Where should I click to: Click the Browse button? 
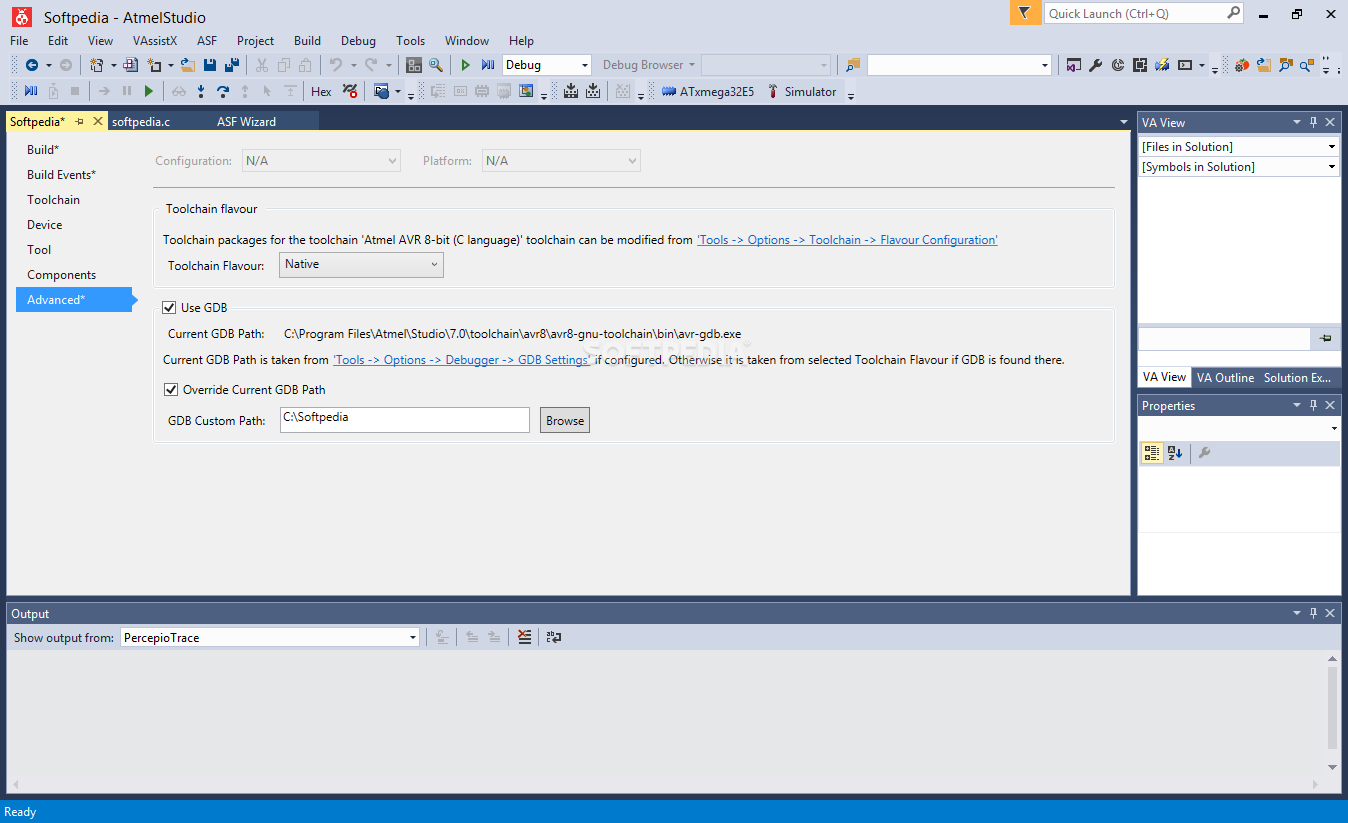(565, 421)
